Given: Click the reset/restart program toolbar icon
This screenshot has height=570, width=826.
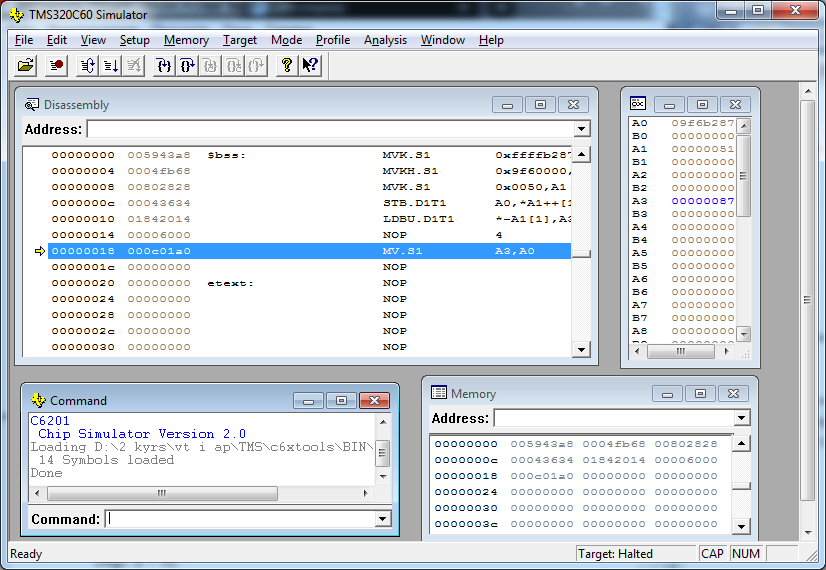Looking at the screenshot, I should click(x=87, y=66).
